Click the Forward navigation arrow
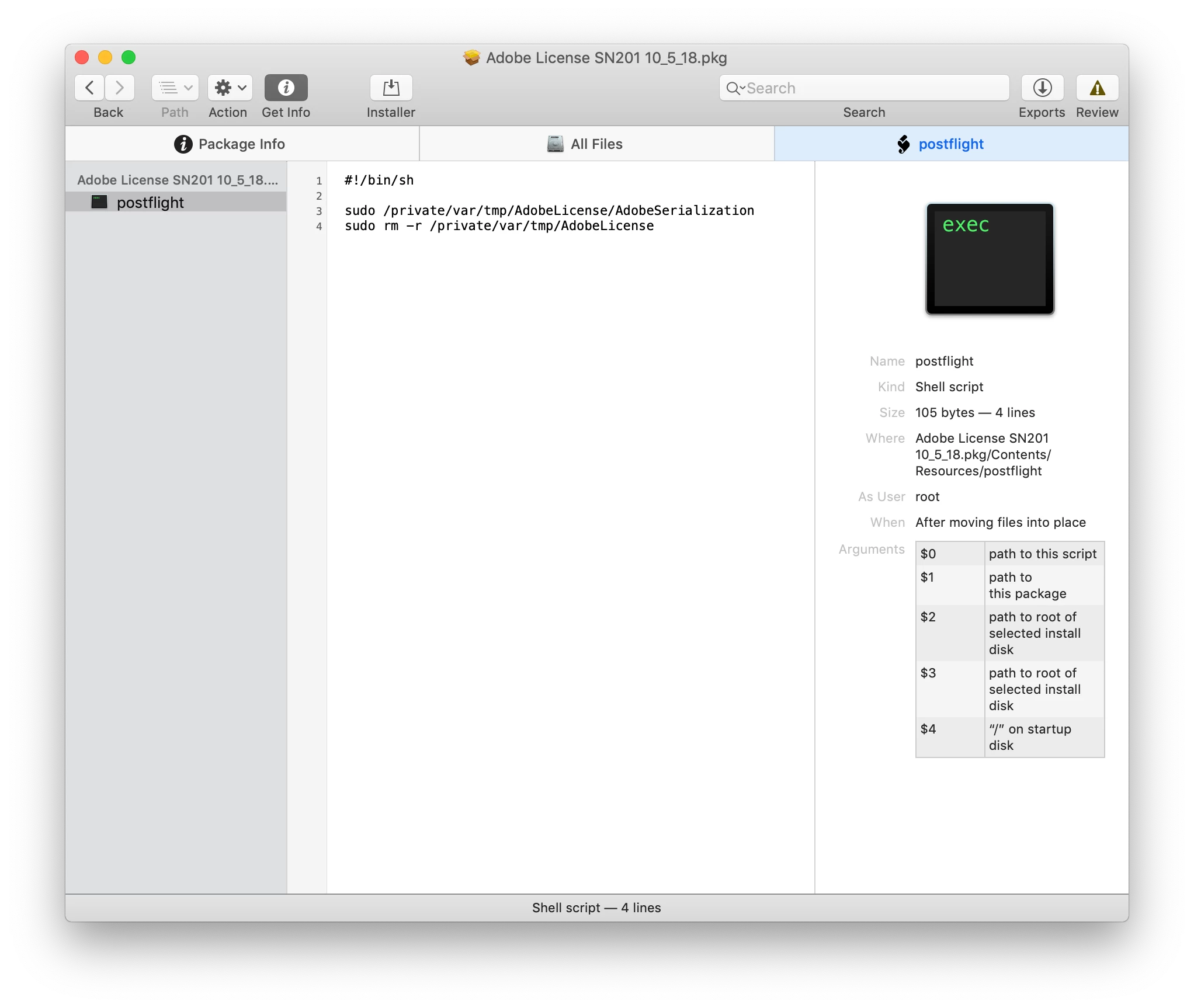1194x1008 pixels. click(x=120, y=88)
